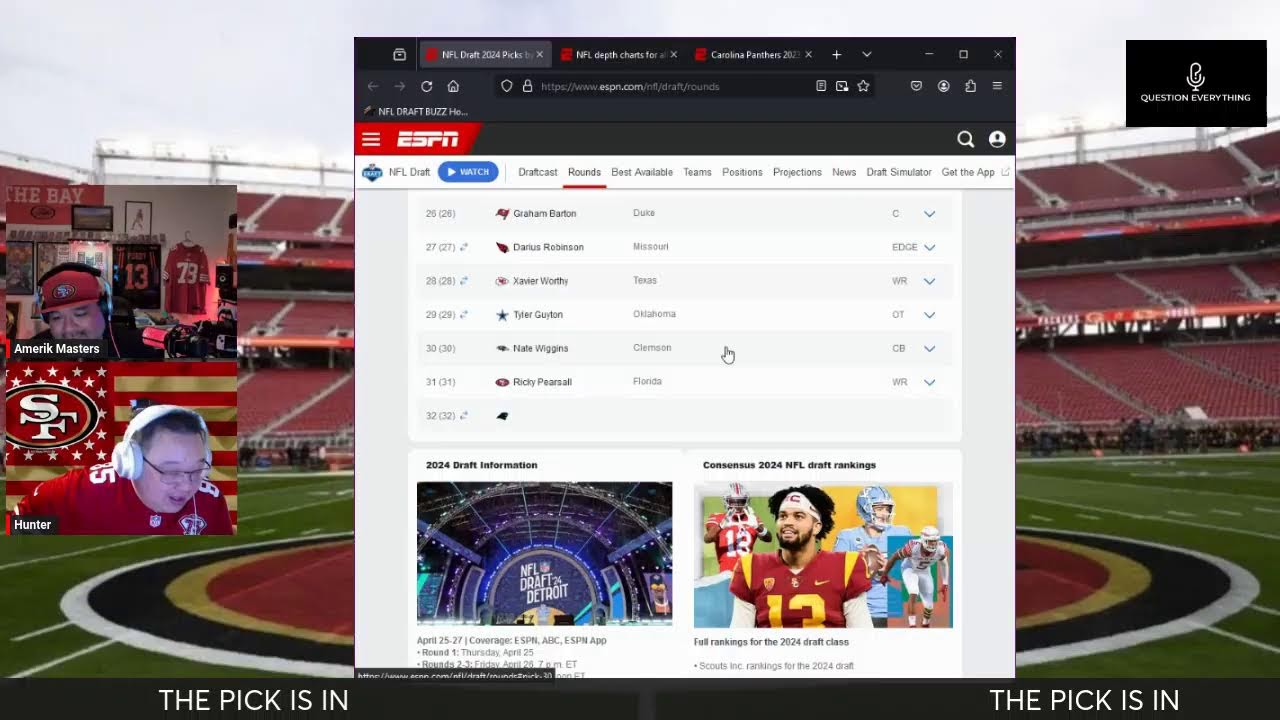Click Nate Wiggins player name
The height and width of the screenshot is (720, 1280).
click(x=540, y=348)
